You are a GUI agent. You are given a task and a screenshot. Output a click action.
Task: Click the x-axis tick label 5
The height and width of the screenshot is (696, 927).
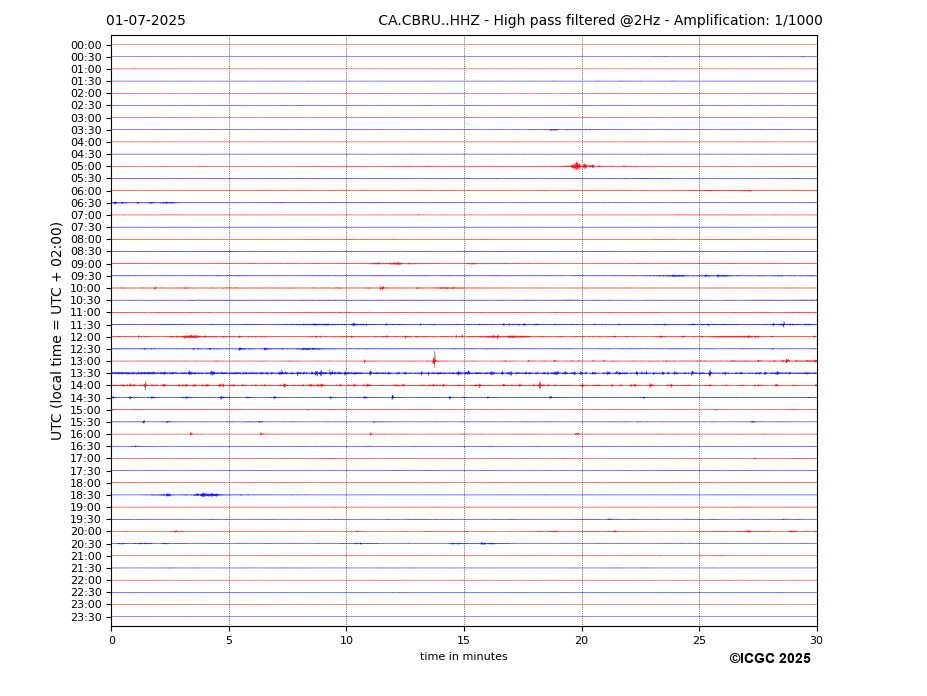coord(229,640)
